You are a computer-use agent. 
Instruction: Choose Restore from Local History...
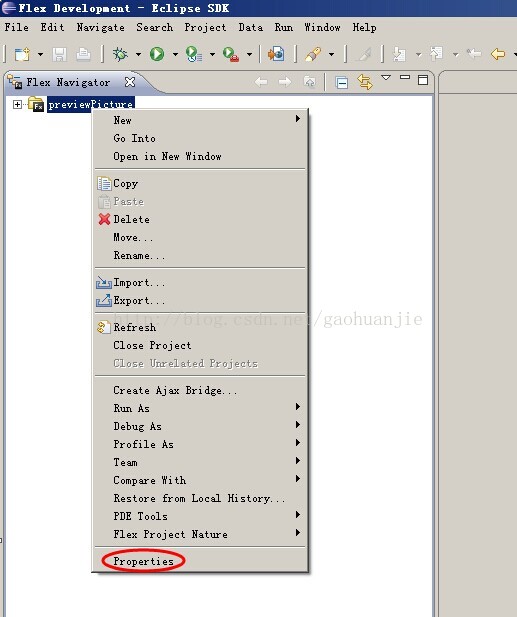[200, 499]
